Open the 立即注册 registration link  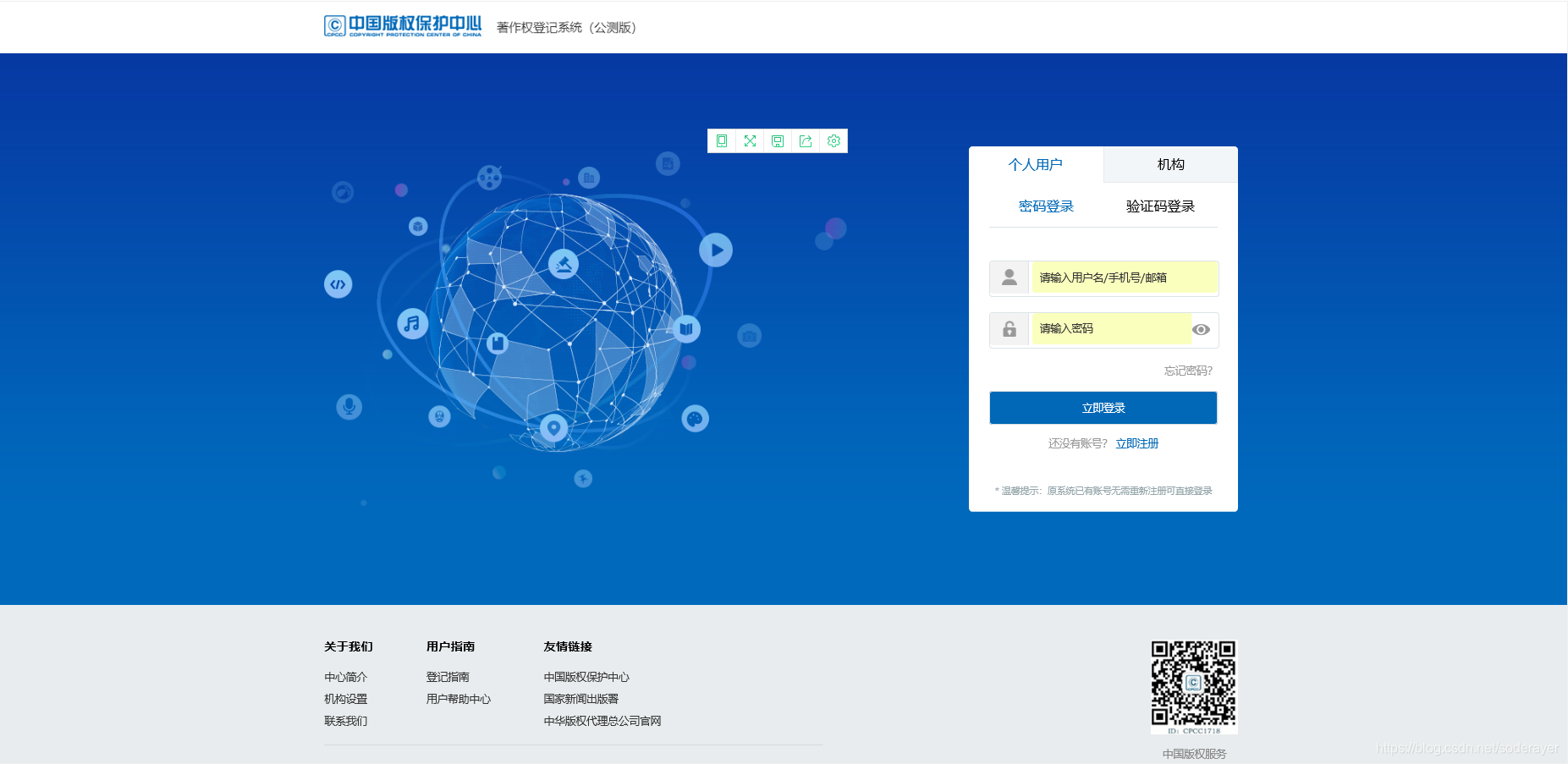(x=1137, y=443)
